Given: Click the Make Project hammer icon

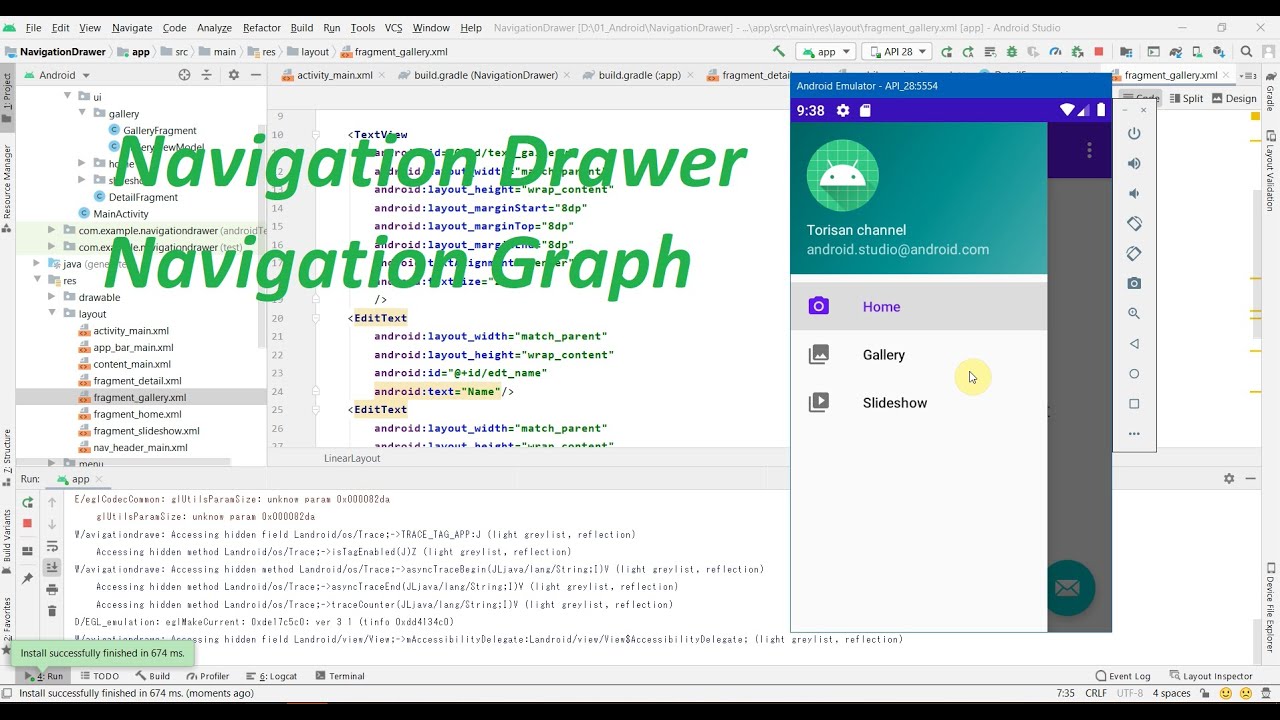Looking at the screenshot, I should [x=779, y=52].
